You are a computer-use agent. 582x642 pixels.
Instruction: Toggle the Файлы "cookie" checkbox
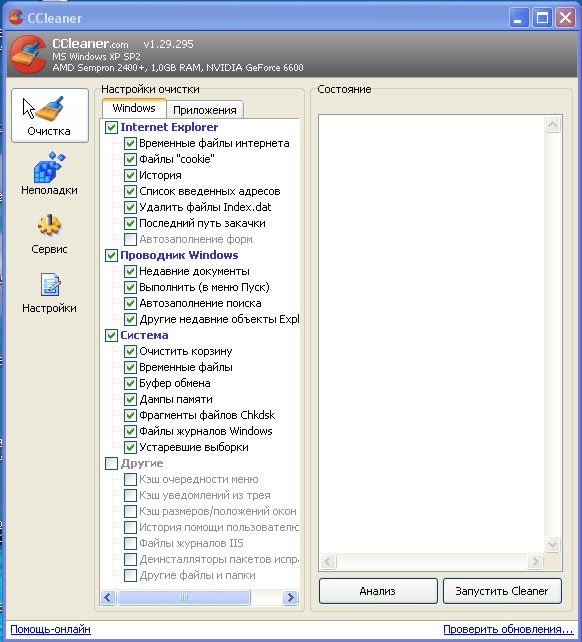pos(130,159)
